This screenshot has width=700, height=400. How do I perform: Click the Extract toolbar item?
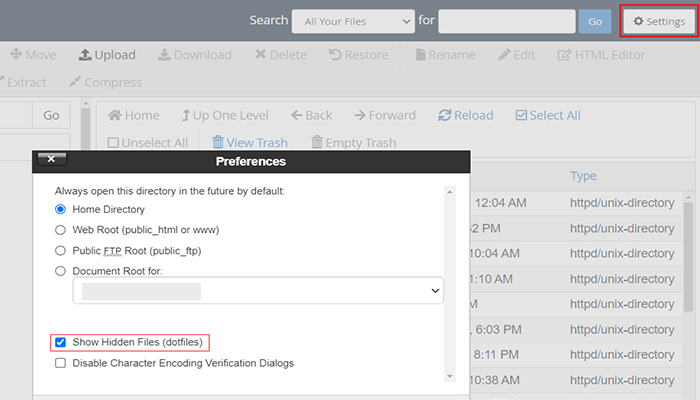coord(23,82)
